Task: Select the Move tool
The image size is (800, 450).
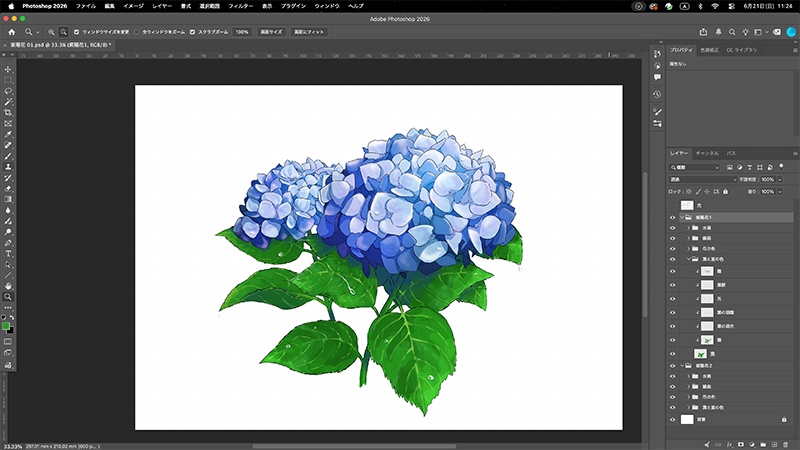Action: pos(8,69)
